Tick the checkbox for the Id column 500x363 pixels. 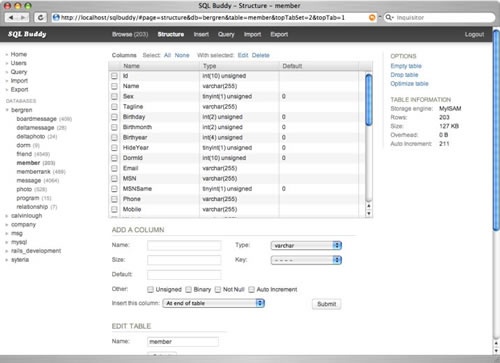click(x=114, y=76)
